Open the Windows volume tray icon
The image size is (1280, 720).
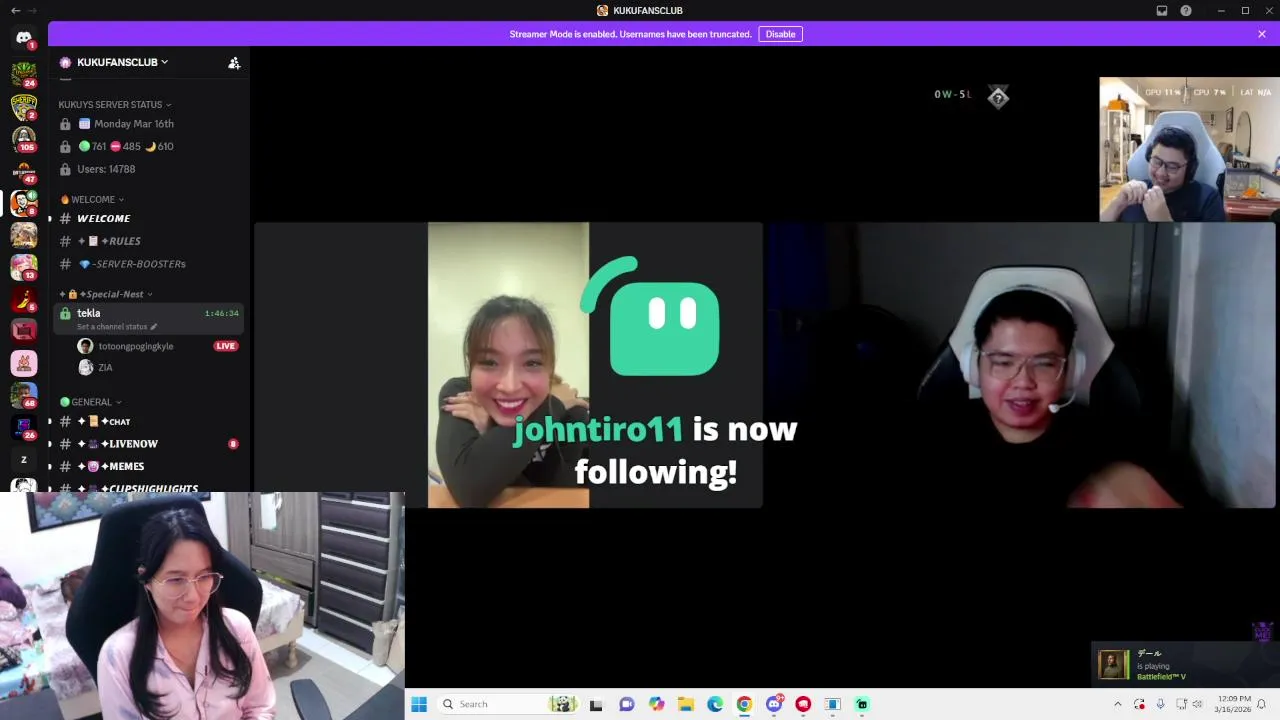[x=1199, y=704]
